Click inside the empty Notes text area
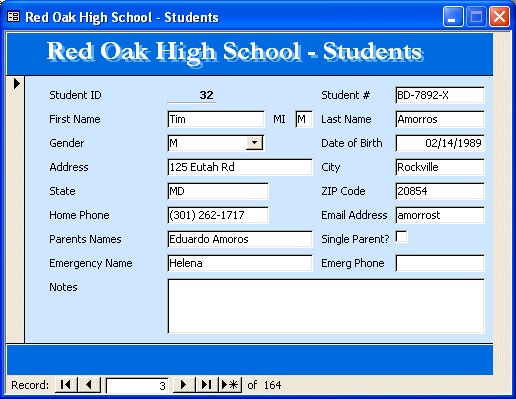Image resolution: width=516 pixels, height=399 pixels. [x=326, y=306]
